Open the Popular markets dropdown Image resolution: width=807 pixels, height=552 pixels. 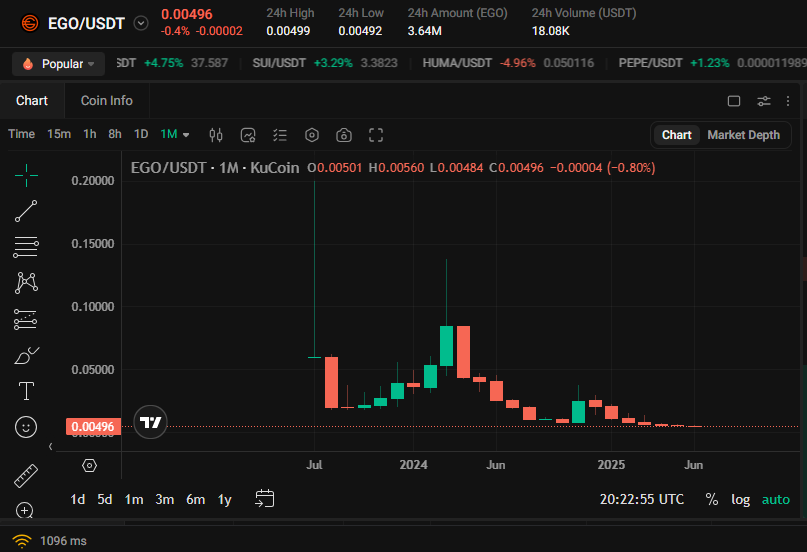[x=59, y=64]
